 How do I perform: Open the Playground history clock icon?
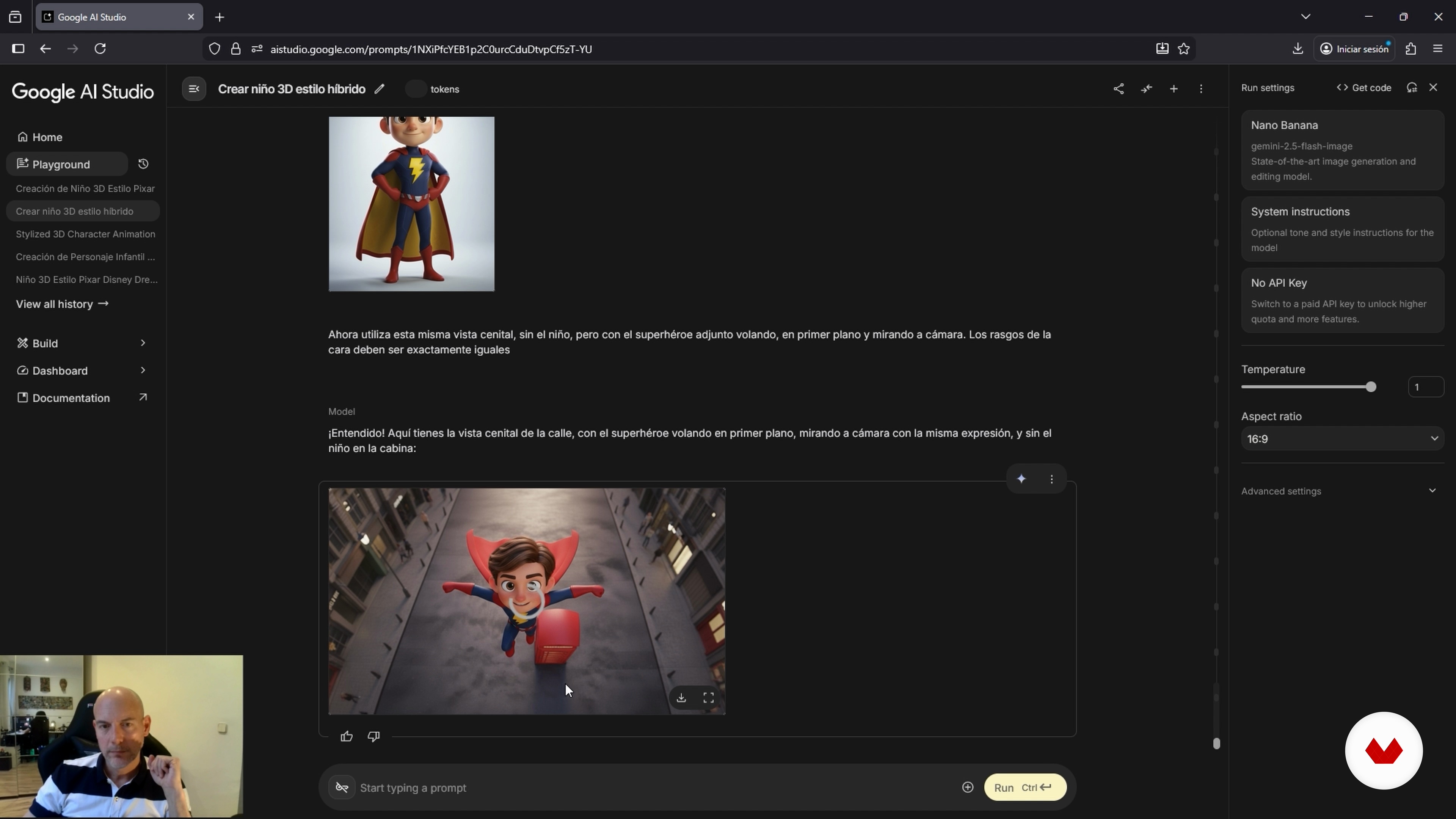point(143,164)
